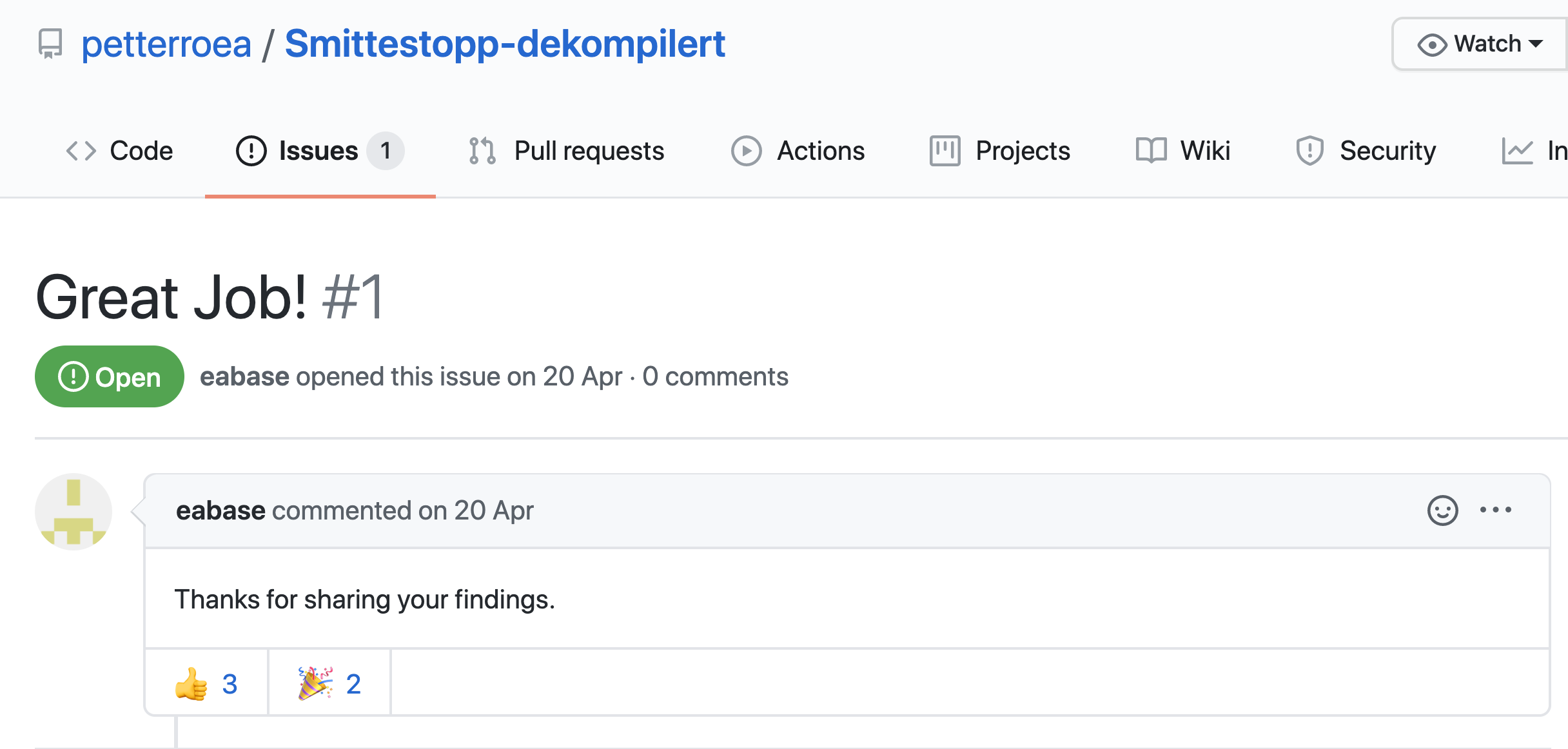
Task: Click the repository book icon
Action: (x=50, y=44)
